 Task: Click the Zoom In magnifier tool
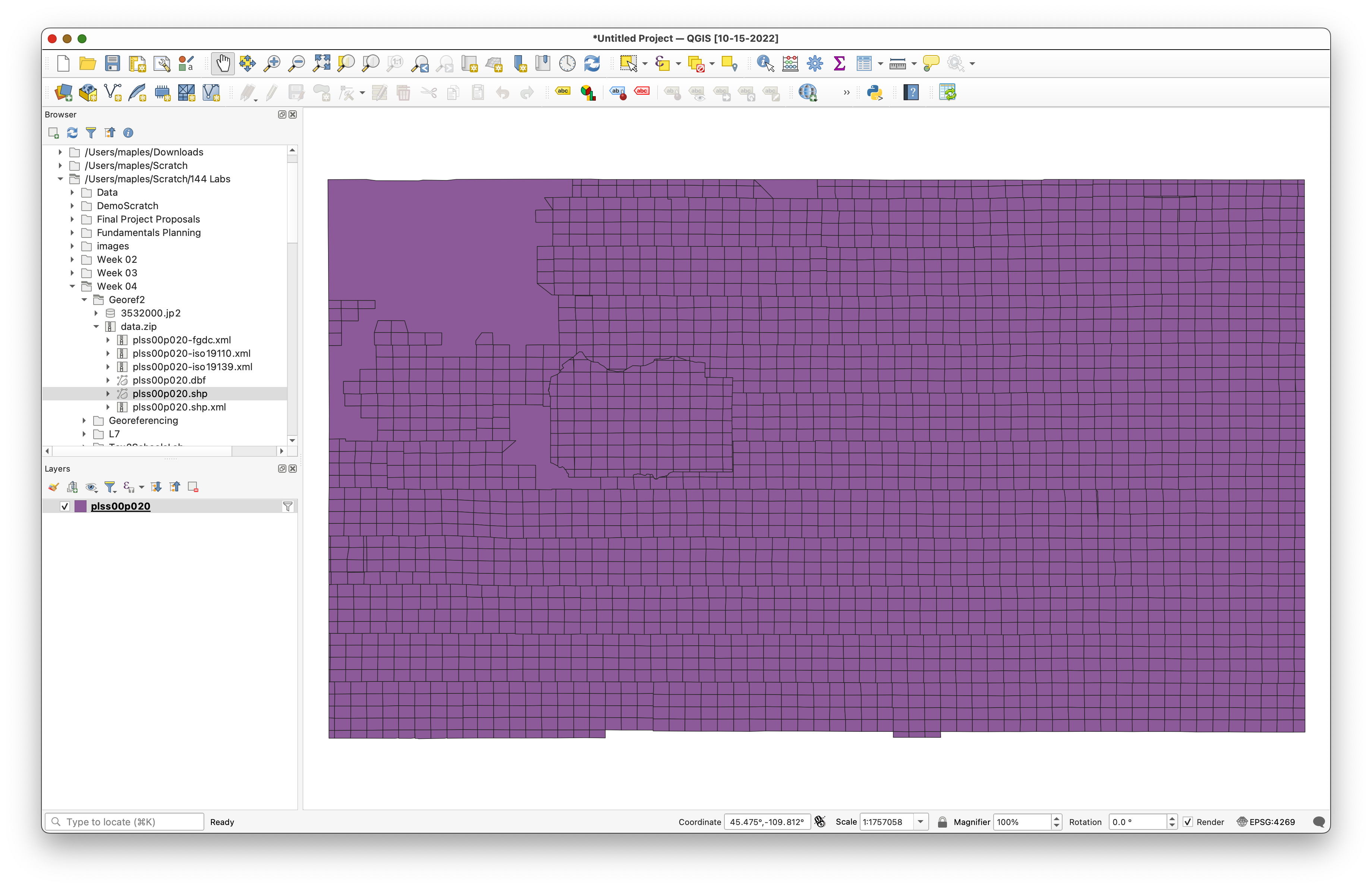pyautogui.click(x=271, y=63)
